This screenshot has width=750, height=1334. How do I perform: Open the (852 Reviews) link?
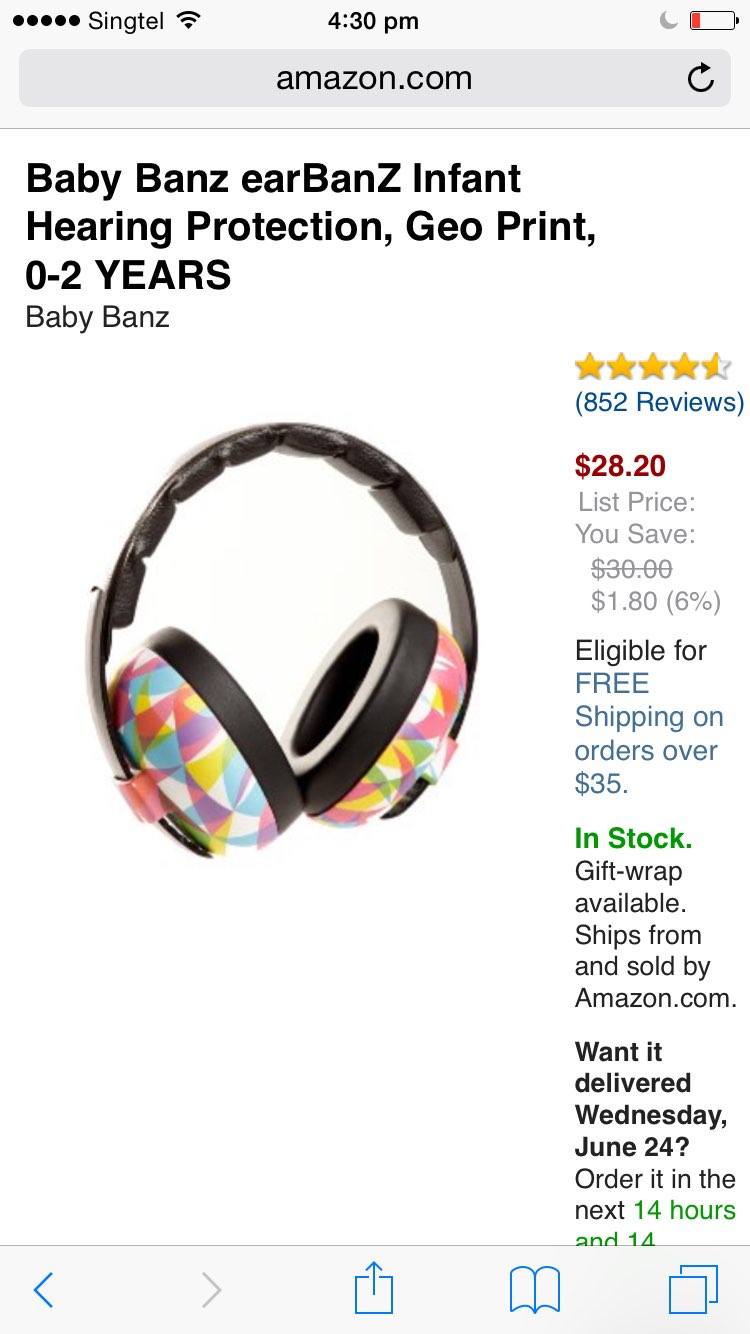659,402
